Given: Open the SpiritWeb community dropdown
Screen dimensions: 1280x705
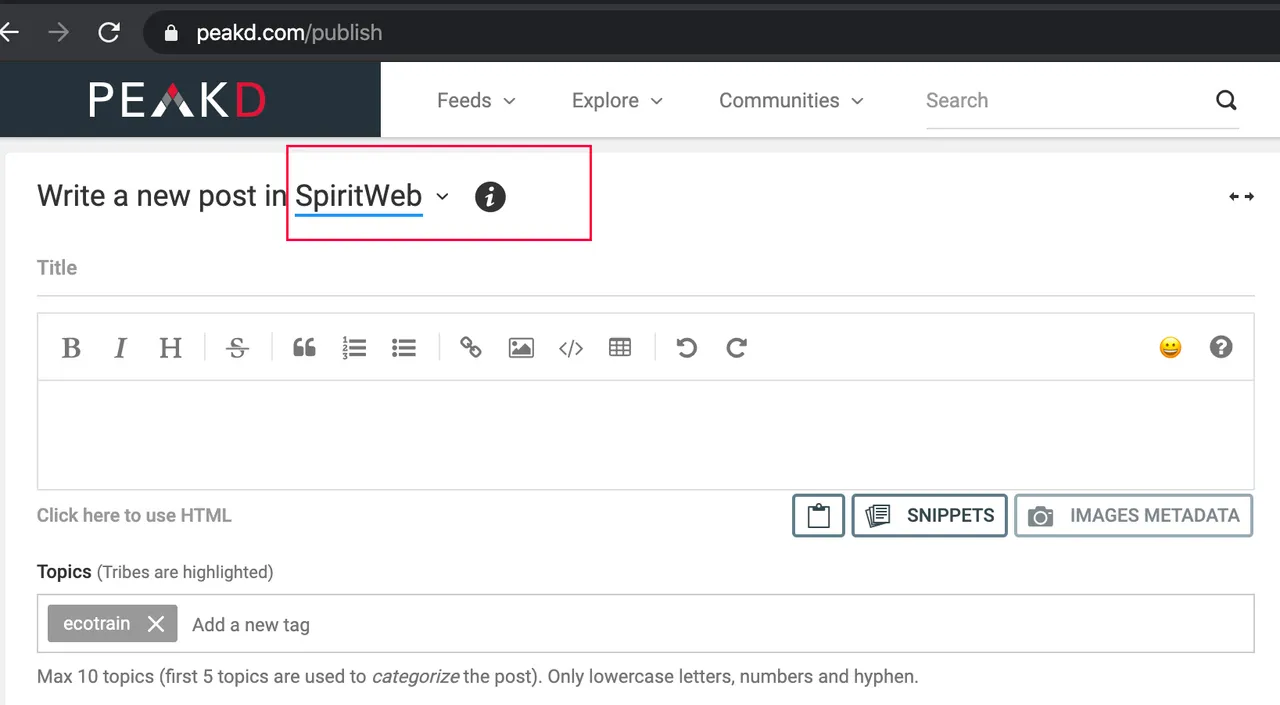Looking at the screenshot, I should tap(372, 197).
